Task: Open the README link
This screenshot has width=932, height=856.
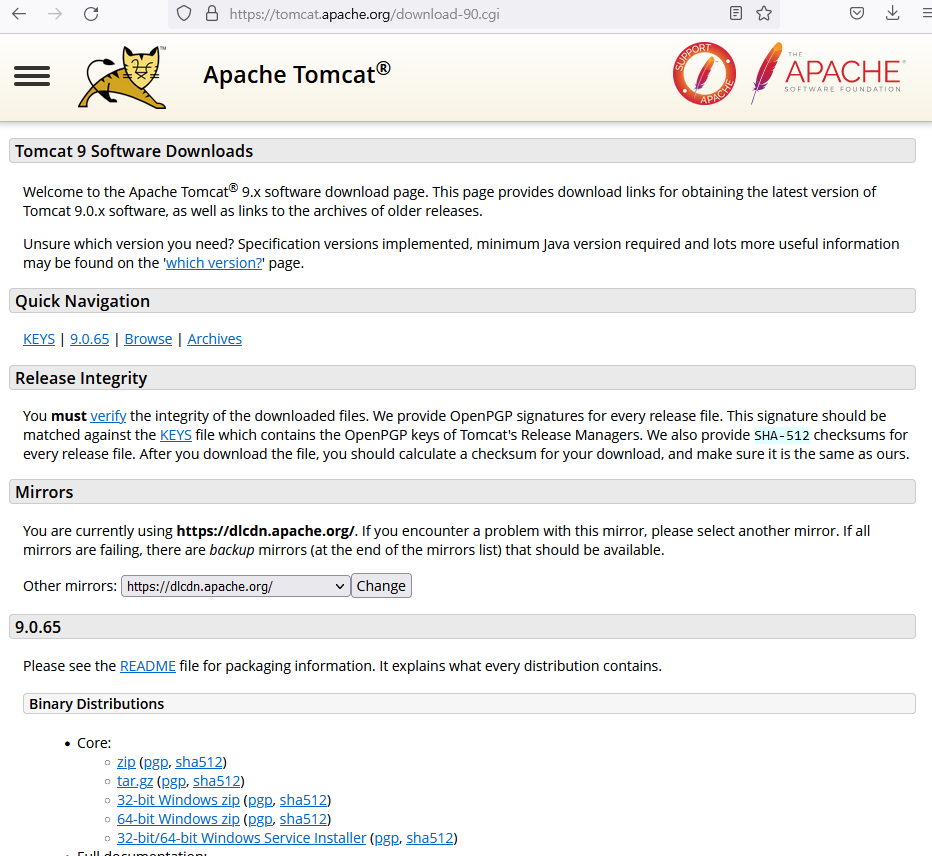Action: pyautogui.click(x=147, y=666)
